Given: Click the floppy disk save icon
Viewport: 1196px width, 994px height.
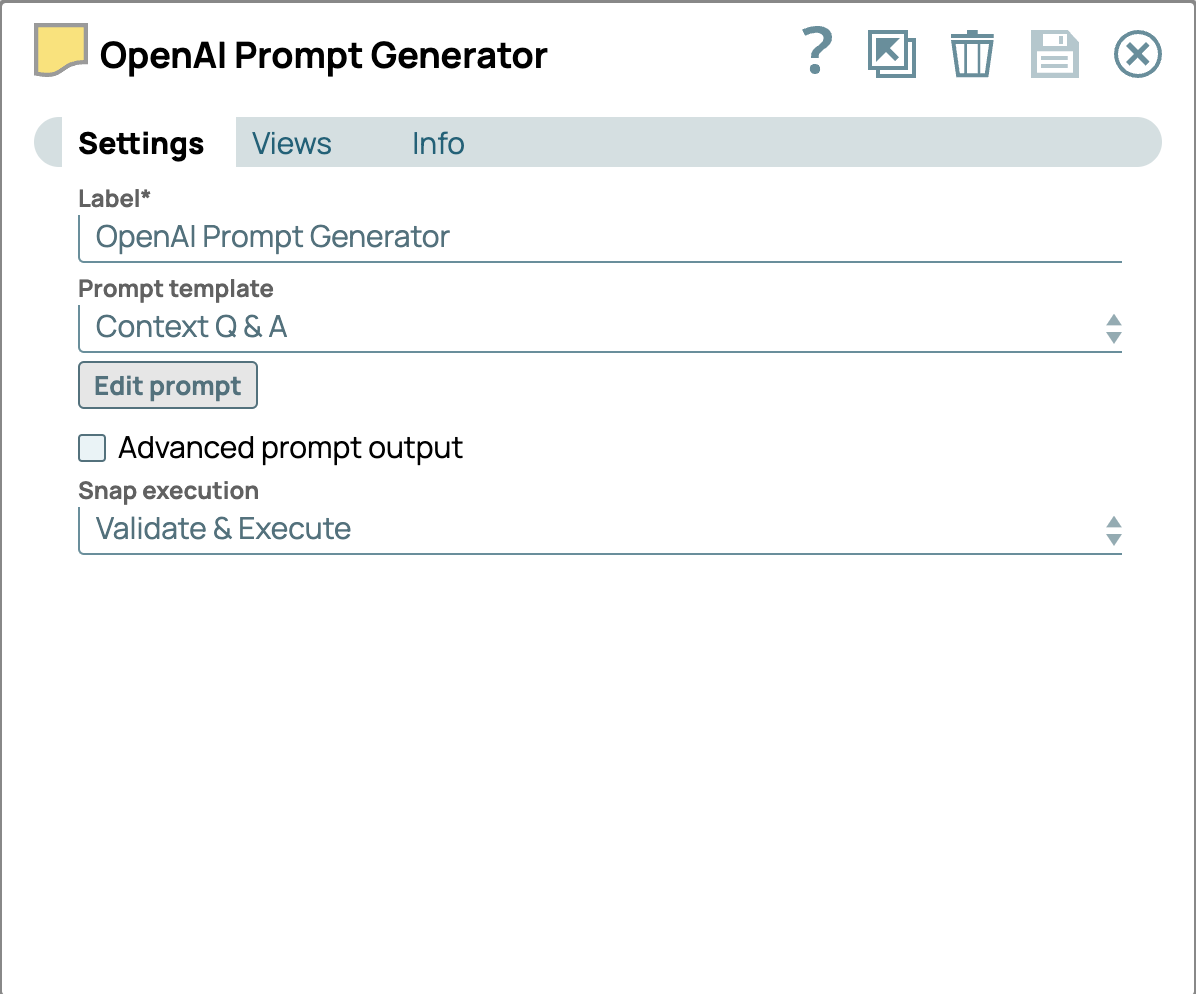Looking at the screenshot, I should click(1054, 54).
